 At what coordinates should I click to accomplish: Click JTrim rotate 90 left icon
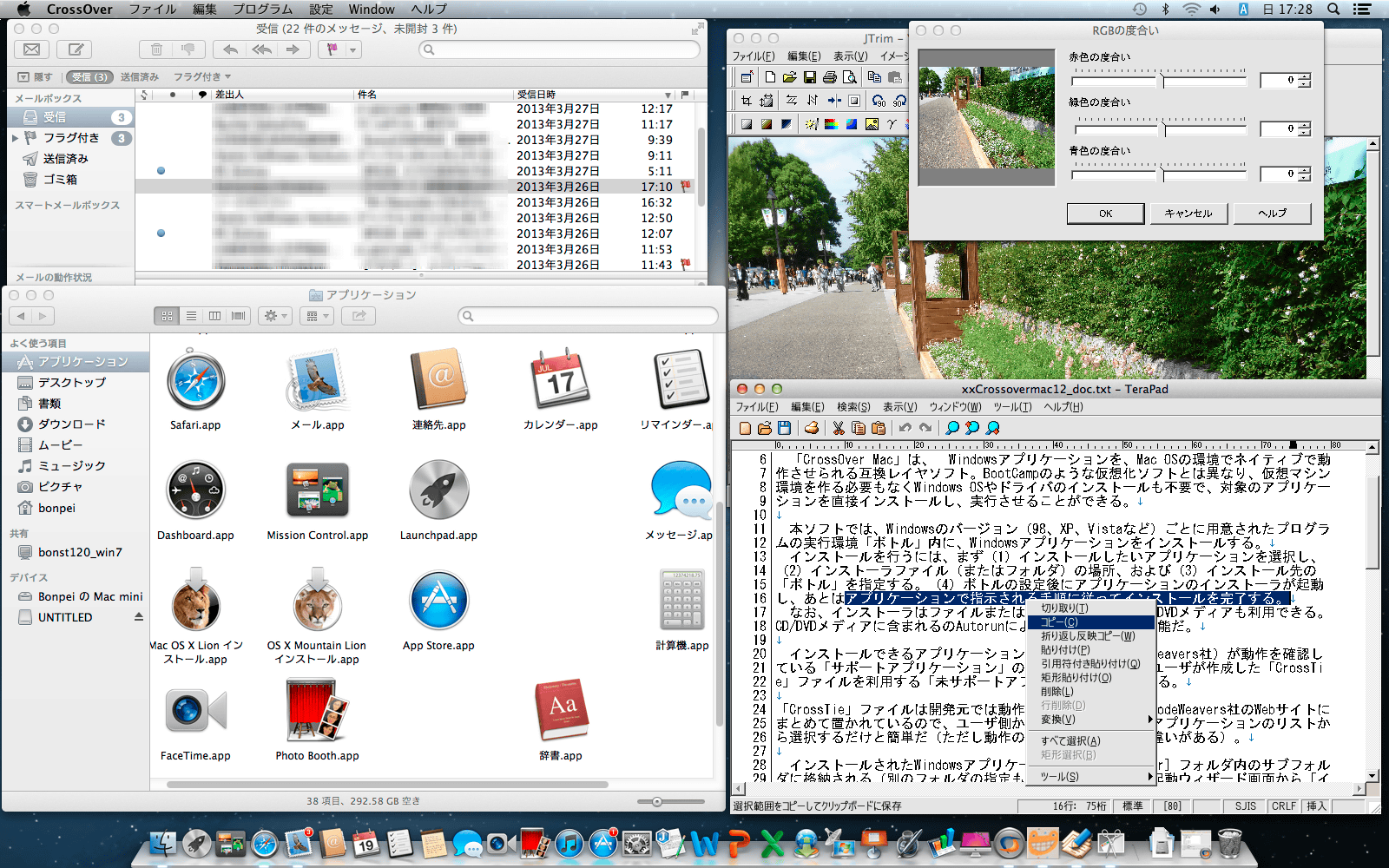(879, 101)
